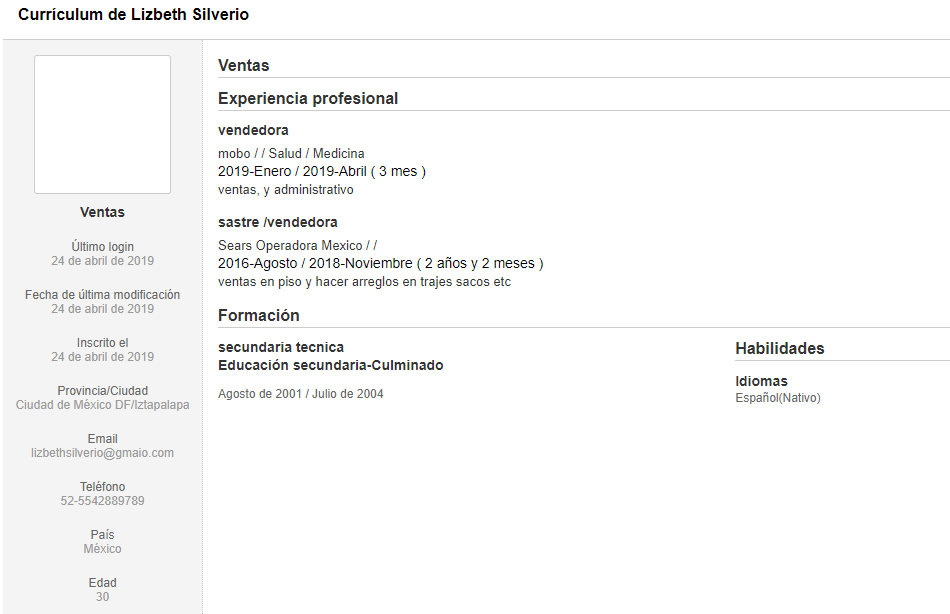Click the 'Español(Nativo)' language entry

tap(778, 398)
